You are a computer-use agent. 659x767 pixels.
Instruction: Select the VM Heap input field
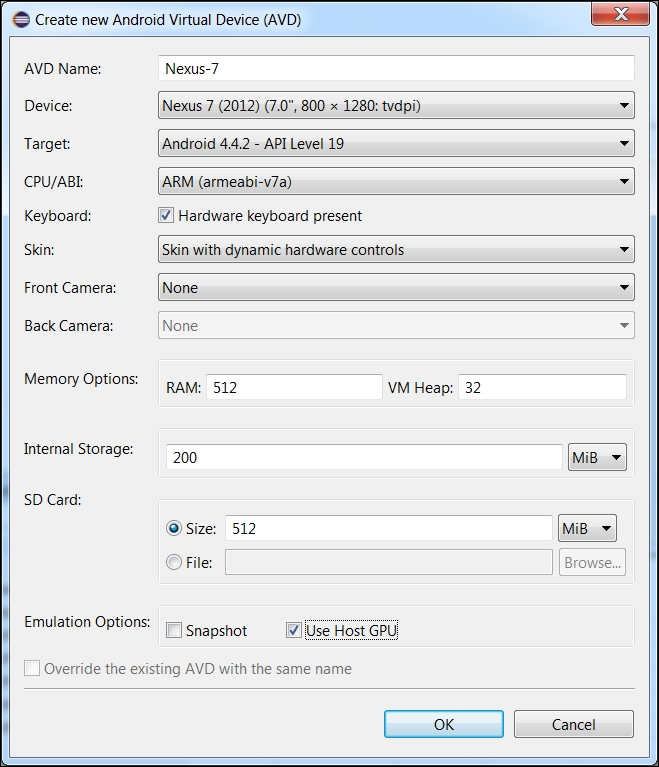tap(542, 387)
